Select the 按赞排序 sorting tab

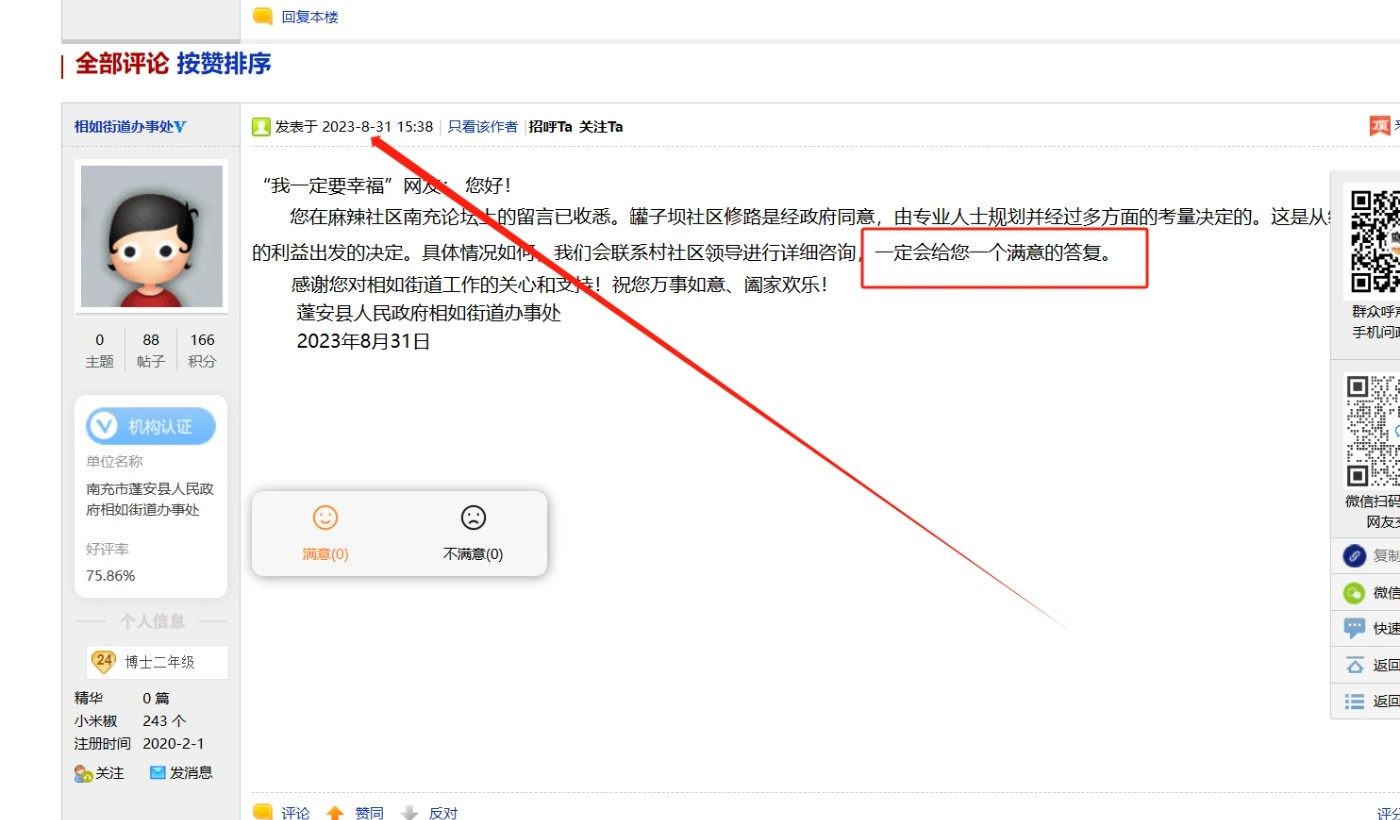tap(224, 64)
